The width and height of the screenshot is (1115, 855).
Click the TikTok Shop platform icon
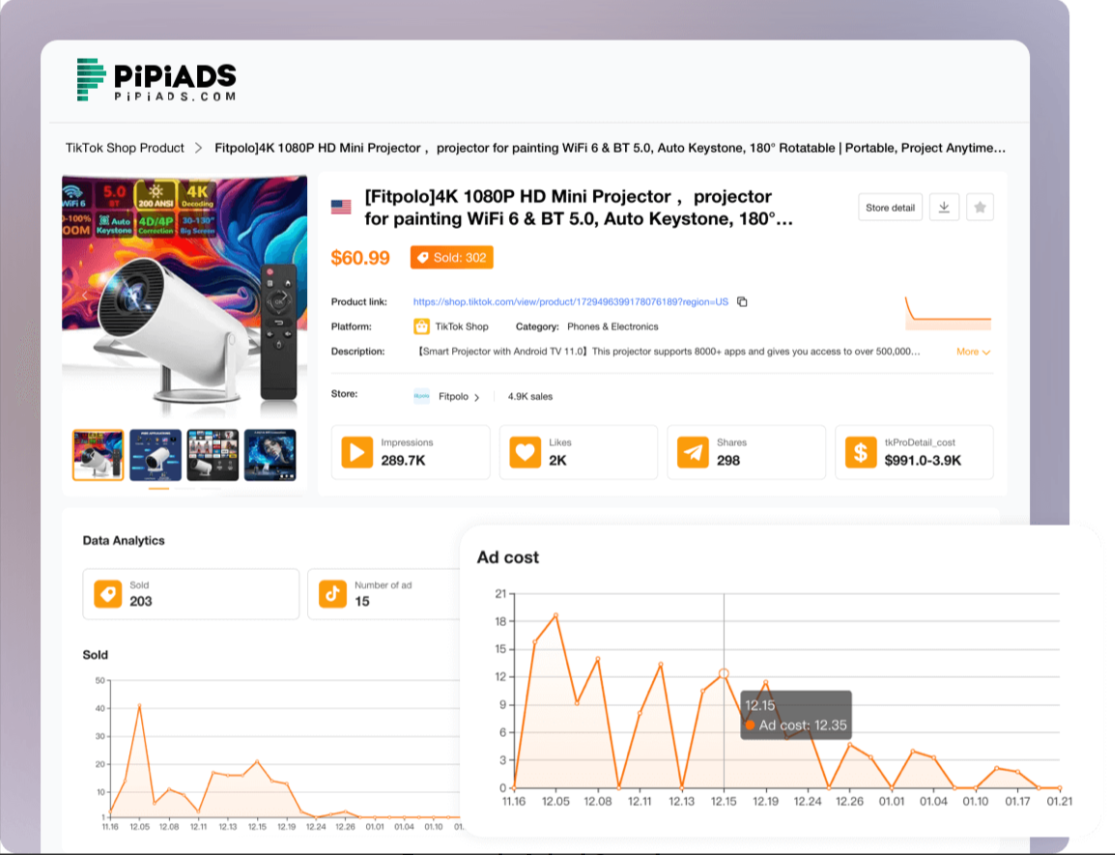pos(422,326)
